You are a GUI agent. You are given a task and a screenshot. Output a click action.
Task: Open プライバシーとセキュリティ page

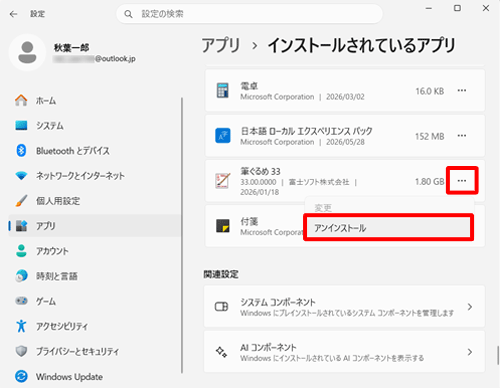[95, 351]
